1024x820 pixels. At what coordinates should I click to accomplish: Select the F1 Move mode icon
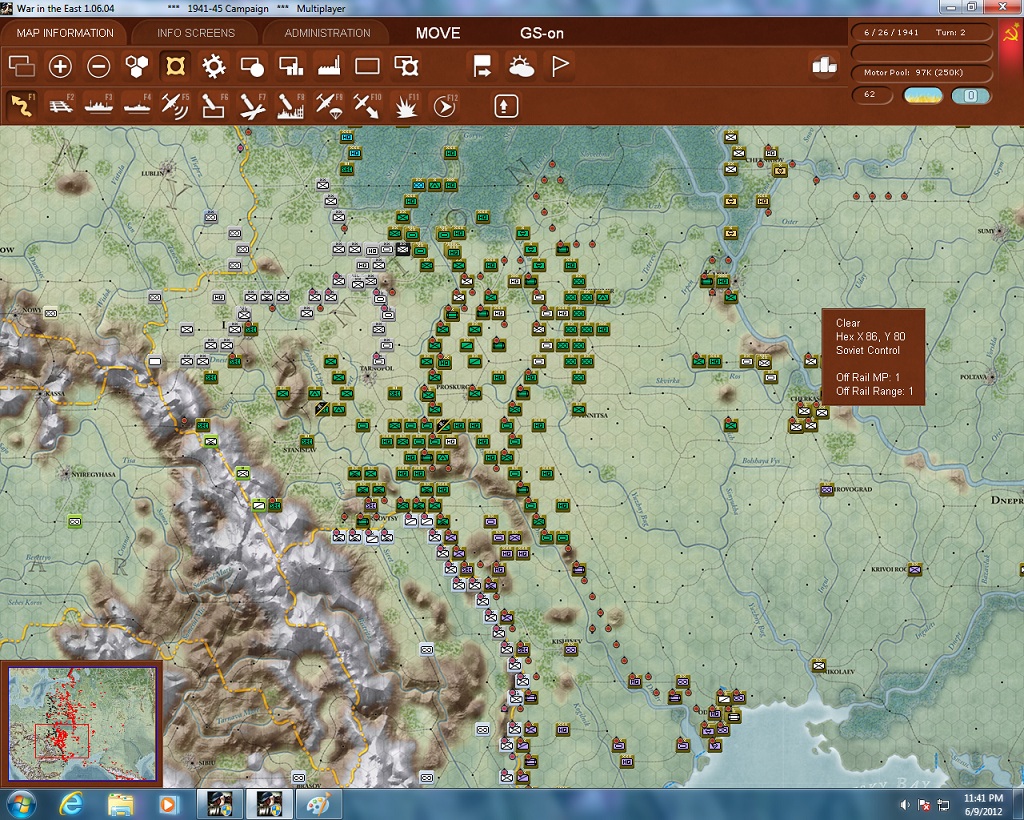click(x=22, y=106)
